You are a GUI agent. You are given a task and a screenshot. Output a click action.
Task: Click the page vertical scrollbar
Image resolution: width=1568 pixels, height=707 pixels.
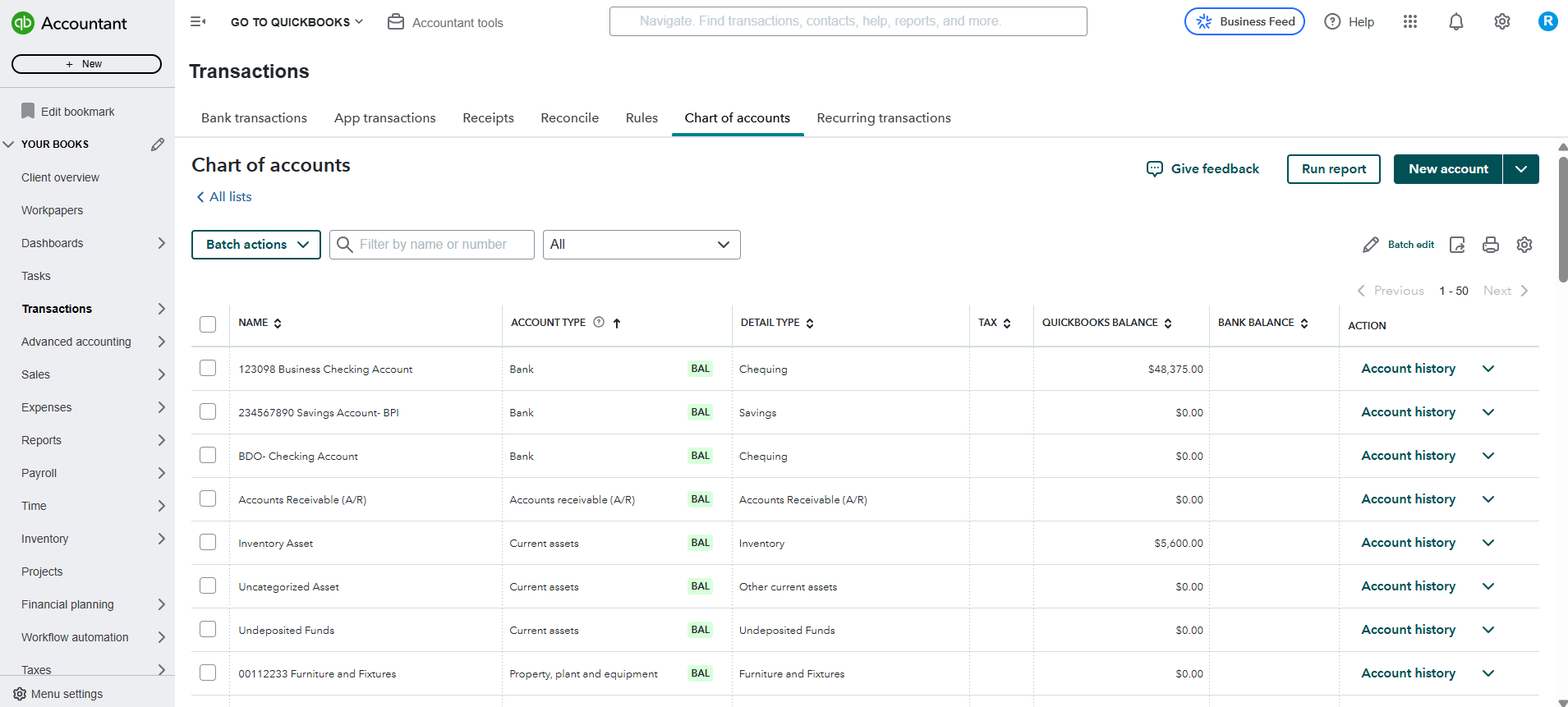(1563, 219)
